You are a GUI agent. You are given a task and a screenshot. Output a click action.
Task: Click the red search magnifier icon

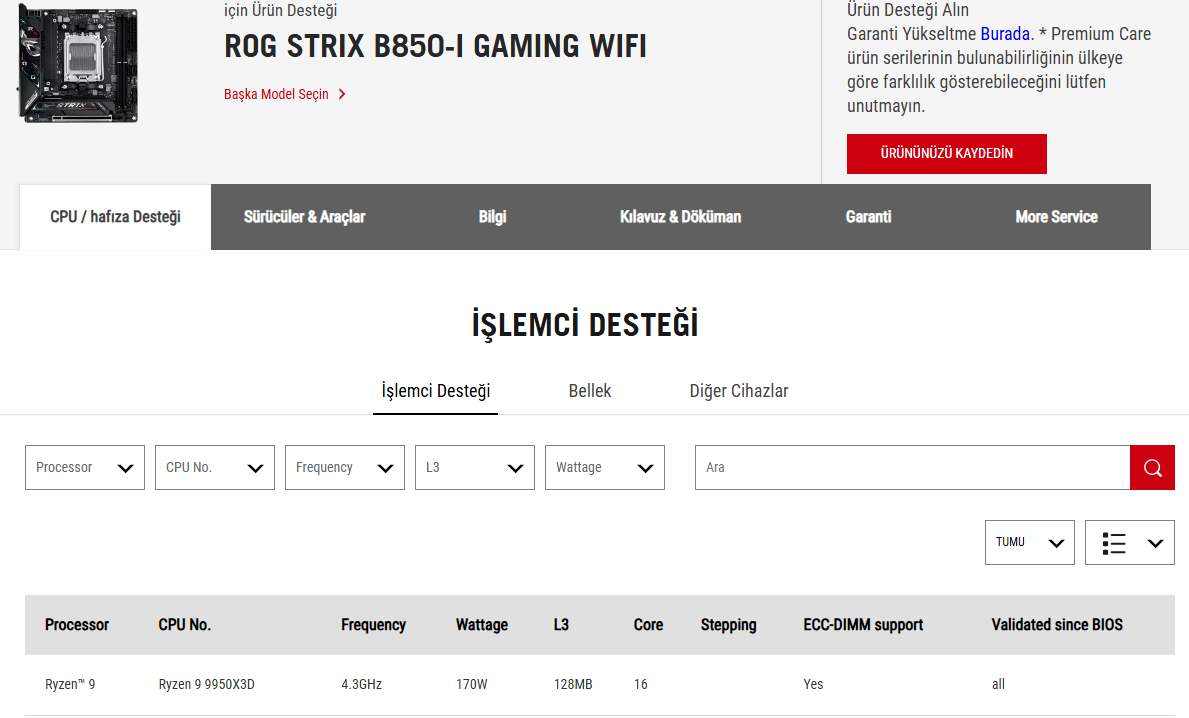(1152, 468)
